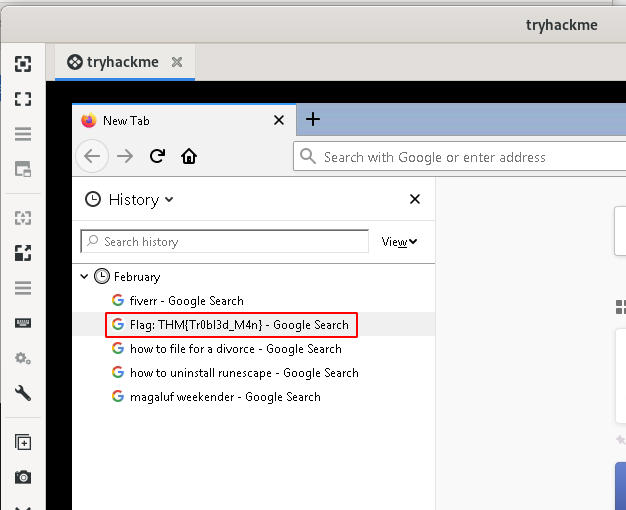Screen dimensions: 626x510
Task: Click the camera screenshot icon in sidebar
Action: click(x=23, y=477)
